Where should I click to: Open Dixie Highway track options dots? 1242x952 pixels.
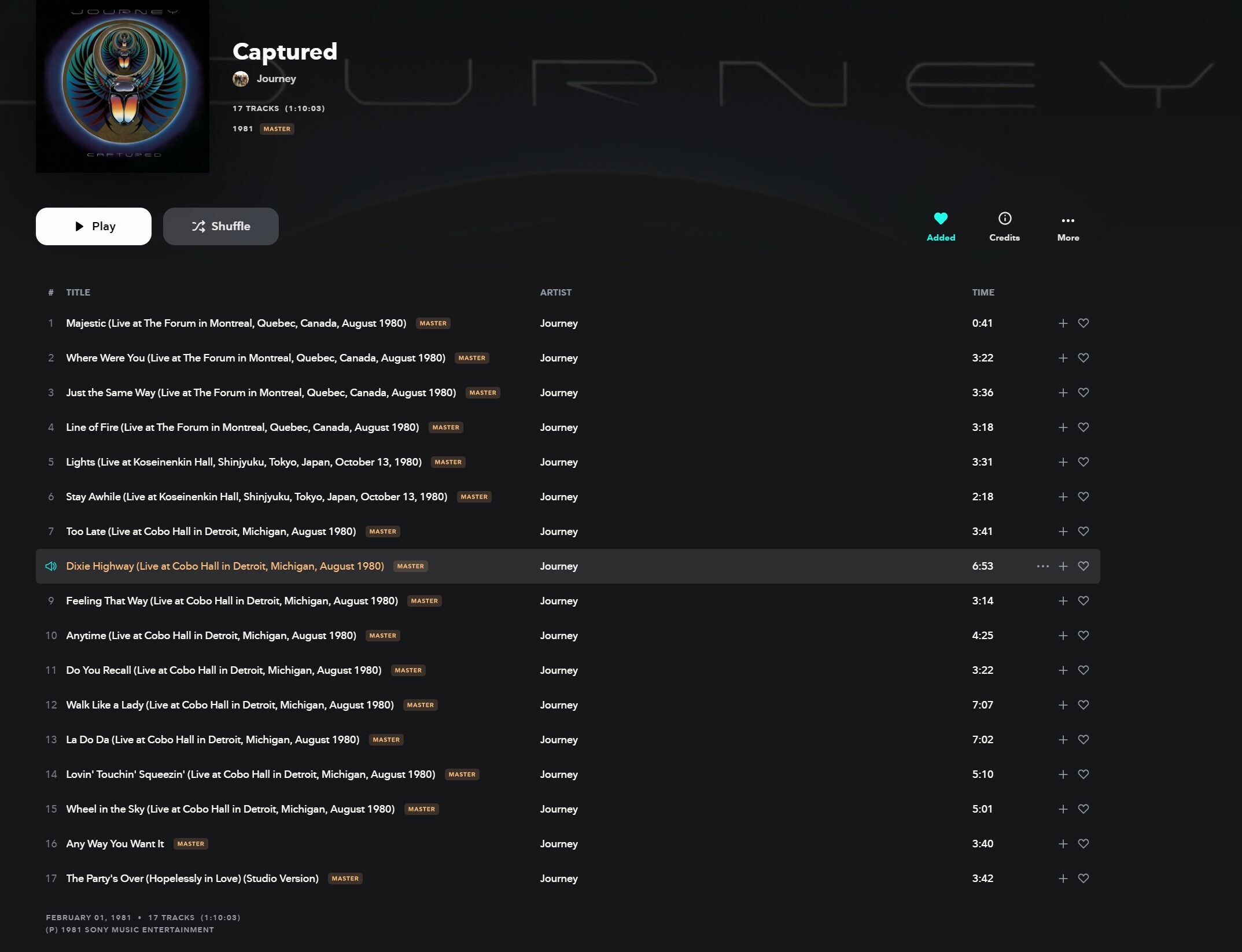(1042, 566)
